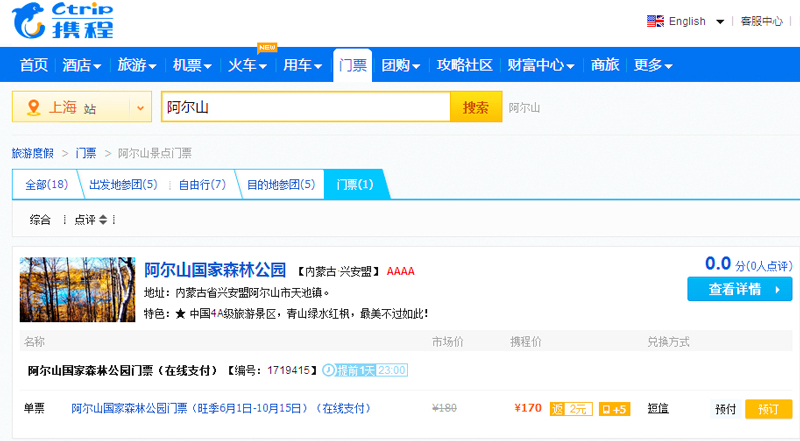Click the struck-through ¥180 market price

click(x=444, y=408)
